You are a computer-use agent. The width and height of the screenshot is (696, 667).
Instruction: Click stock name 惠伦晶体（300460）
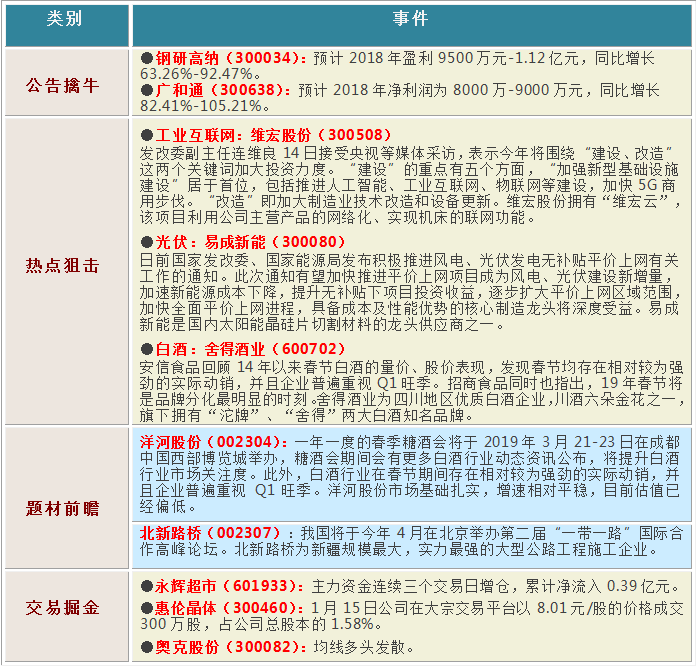click(227, 608)
